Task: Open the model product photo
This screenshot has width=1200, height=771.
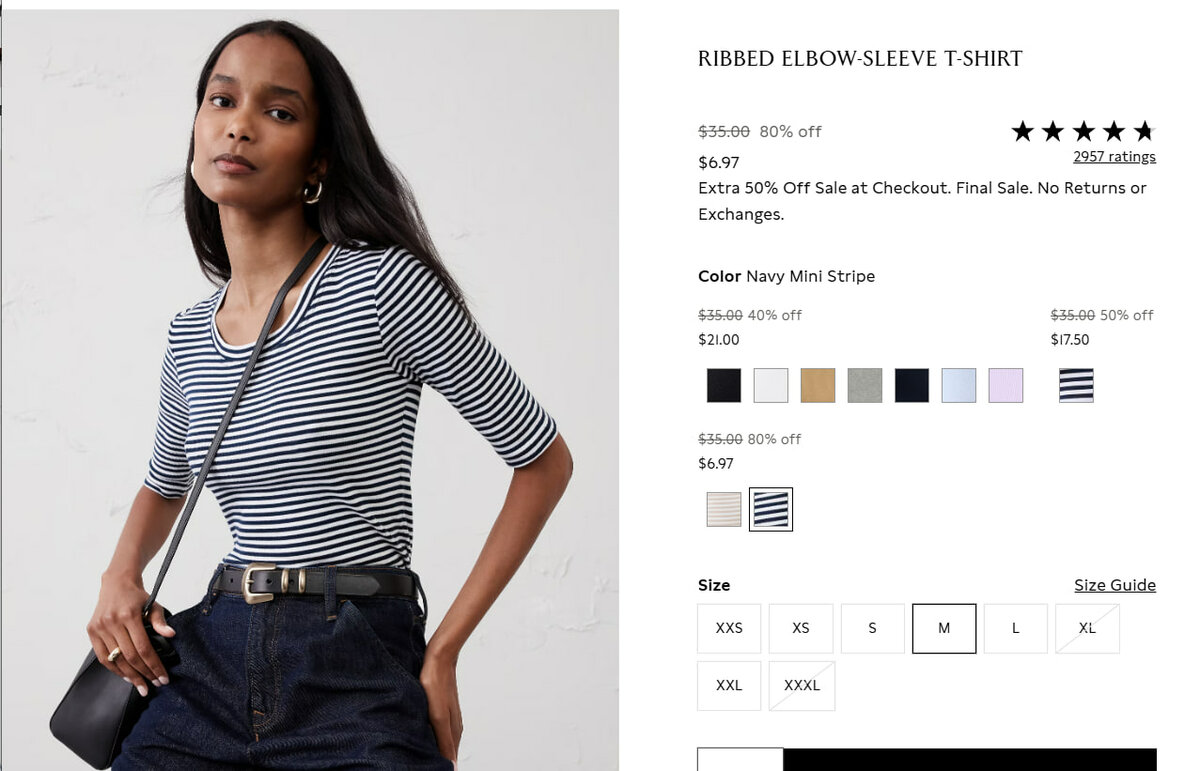Action: (311, 390)
